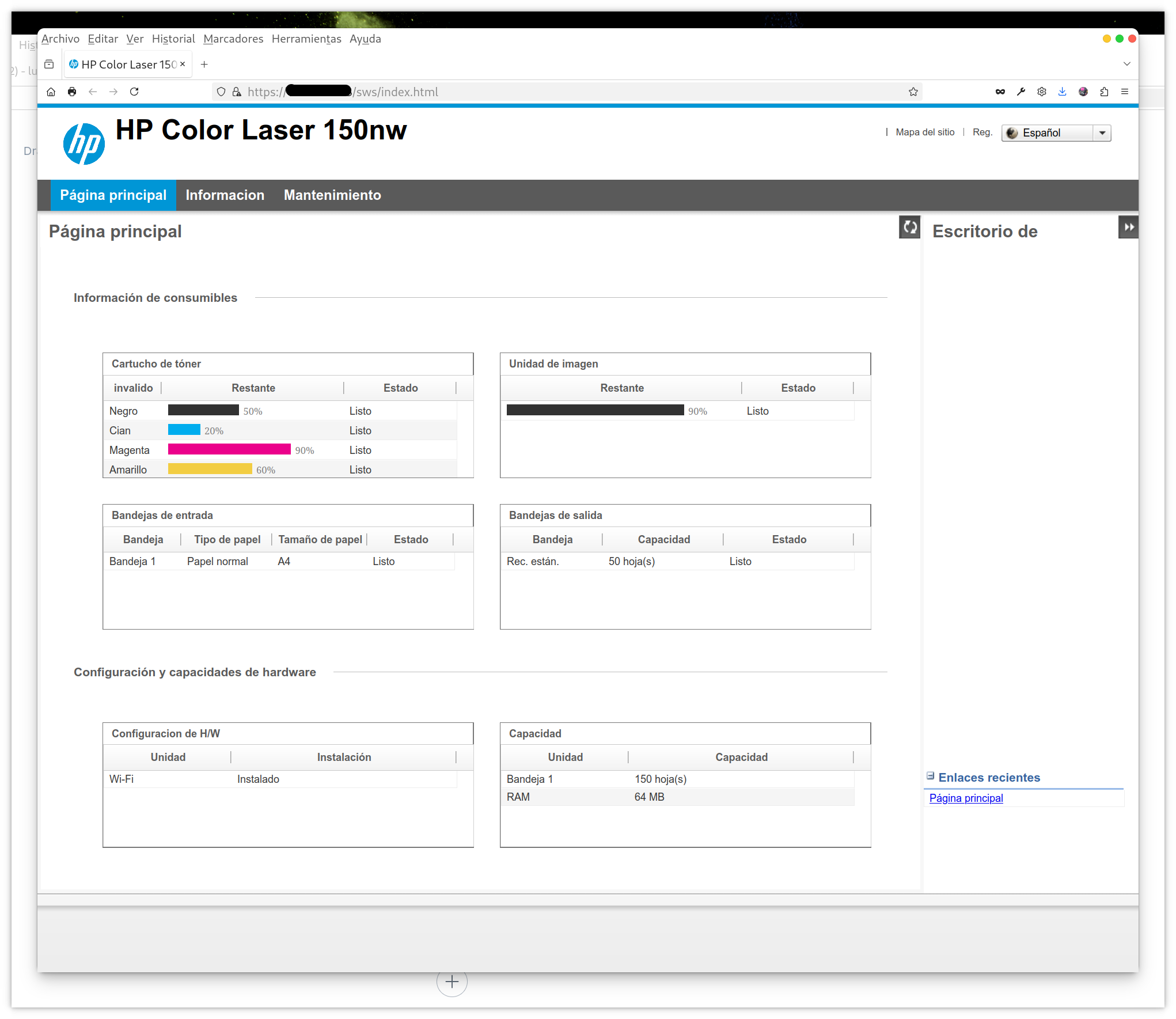Click the Cartucho de tóner heading

click(x=156, y=363)
